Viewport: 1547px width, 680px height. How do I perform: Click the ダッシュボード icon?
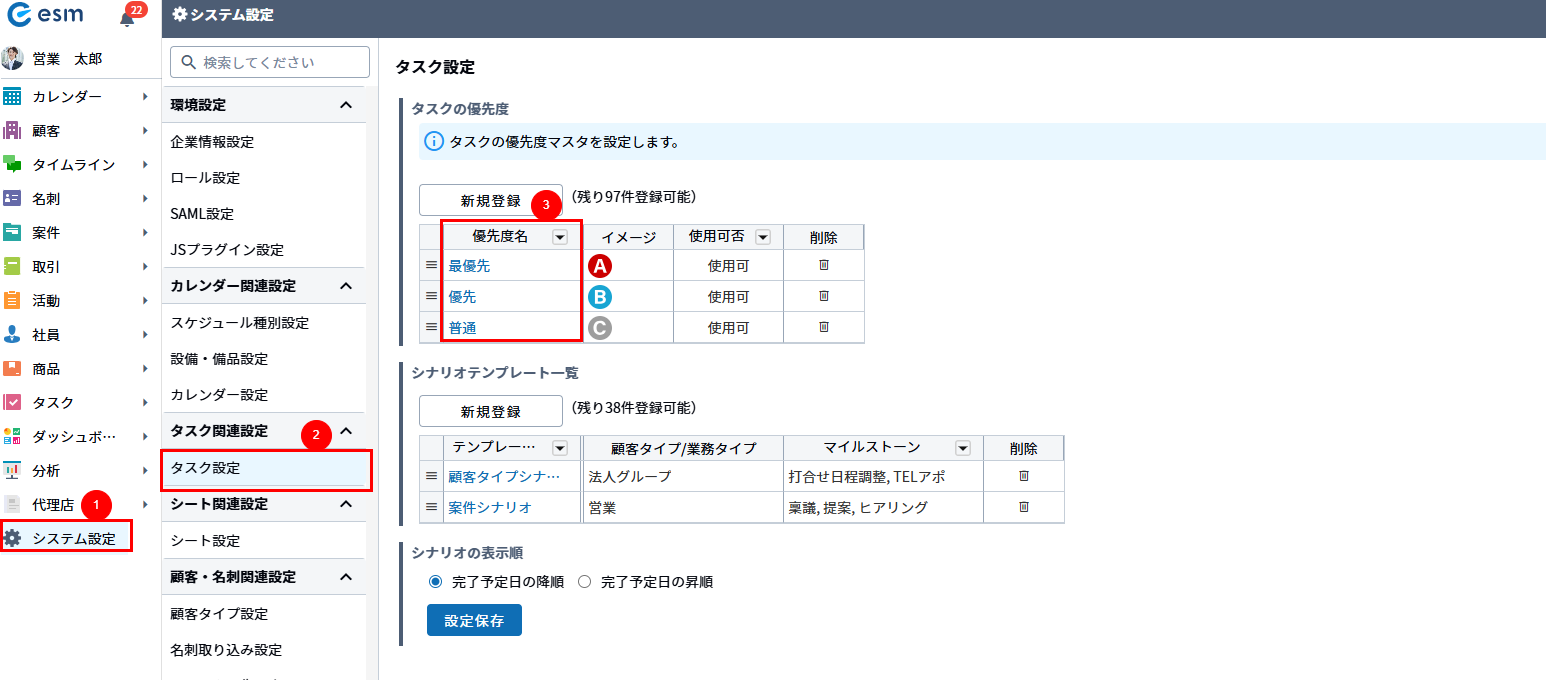coord(12,436)
